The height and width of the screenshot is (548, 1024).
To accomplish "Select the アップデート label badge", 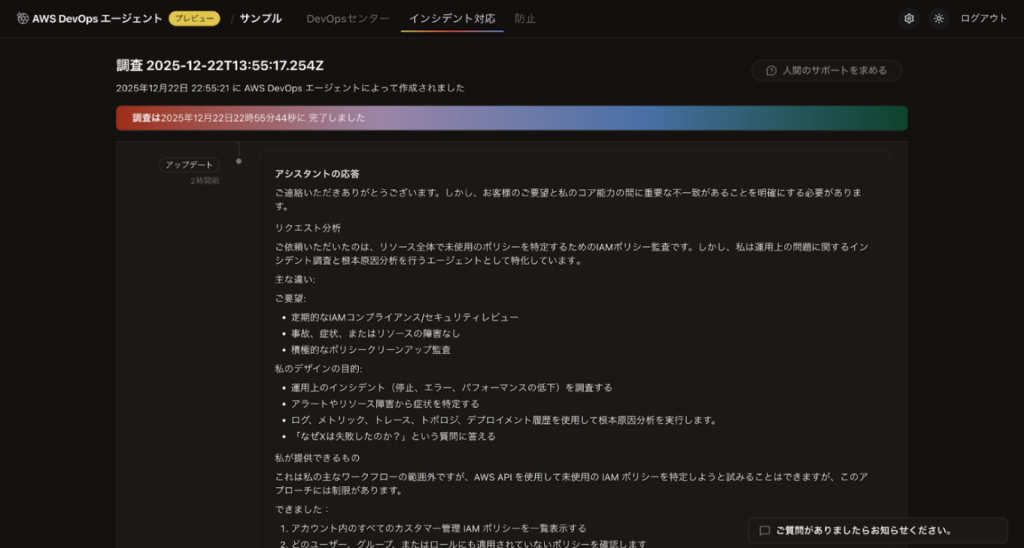I will click(189, 165).
